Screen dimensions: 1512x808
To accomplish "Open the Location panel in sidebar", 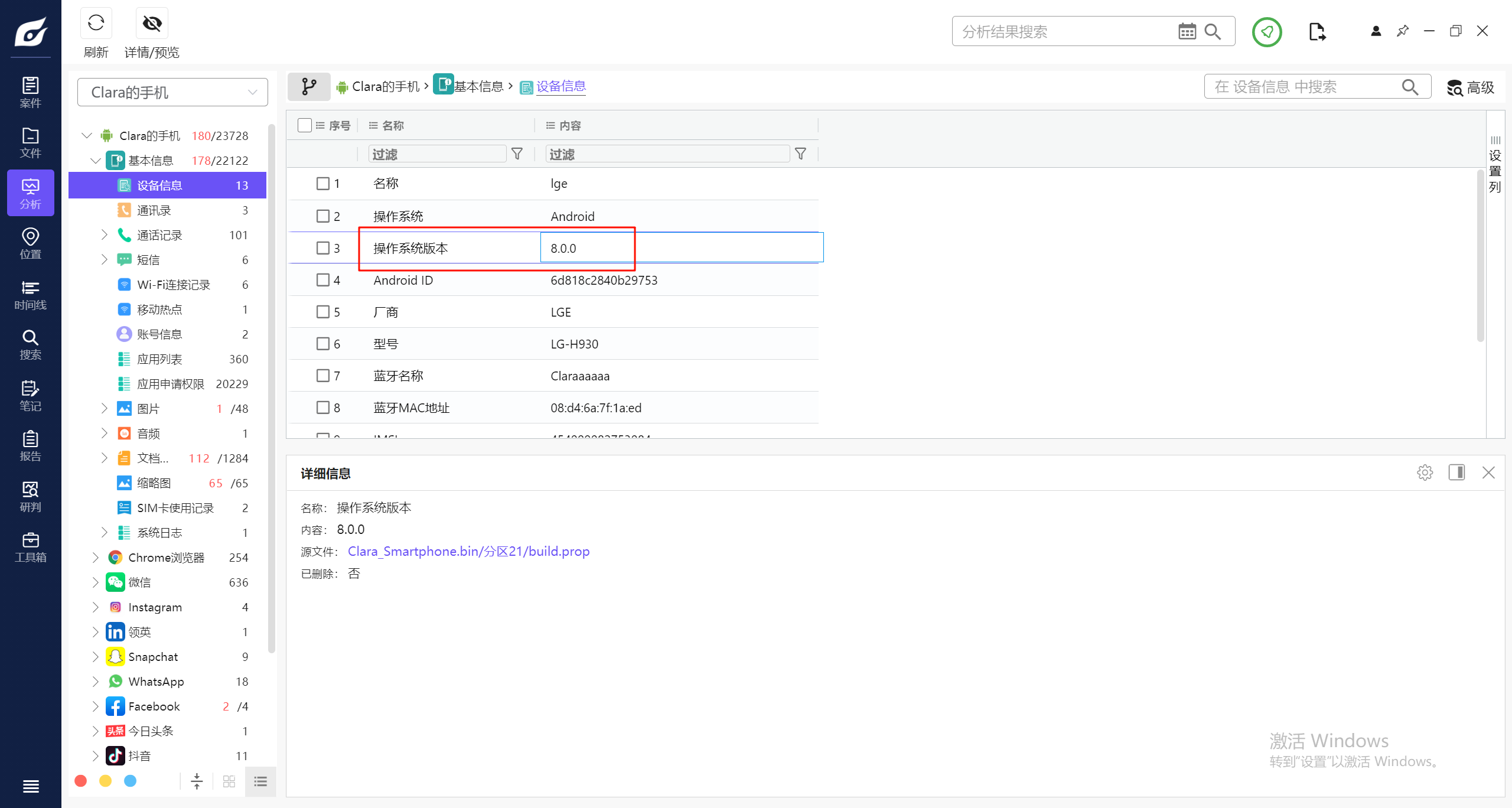I will tap(30, 244).
